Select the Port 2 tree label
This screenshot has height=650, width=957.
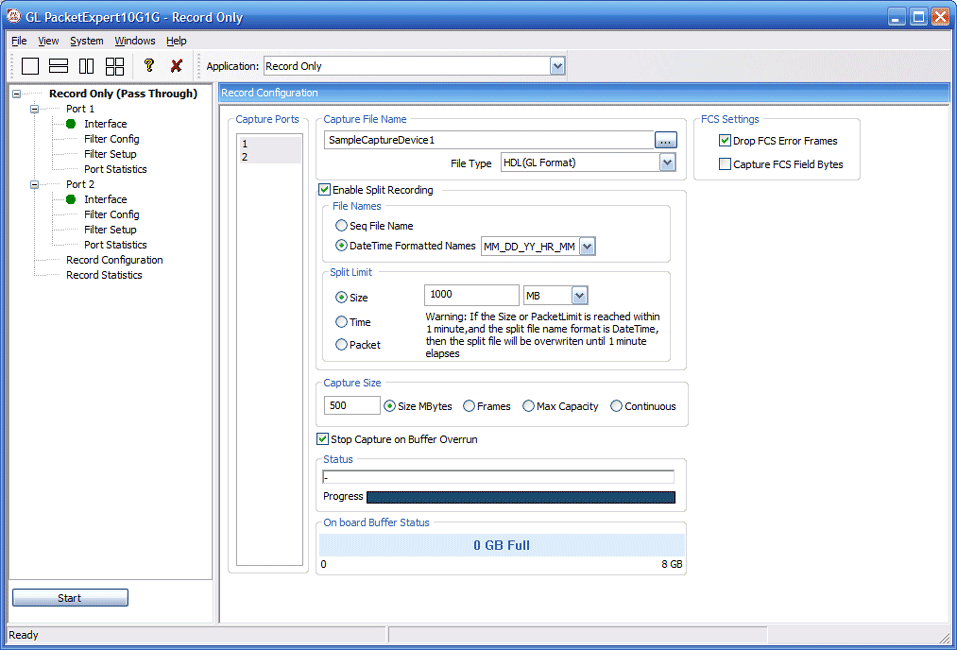[x=80, y=184]
